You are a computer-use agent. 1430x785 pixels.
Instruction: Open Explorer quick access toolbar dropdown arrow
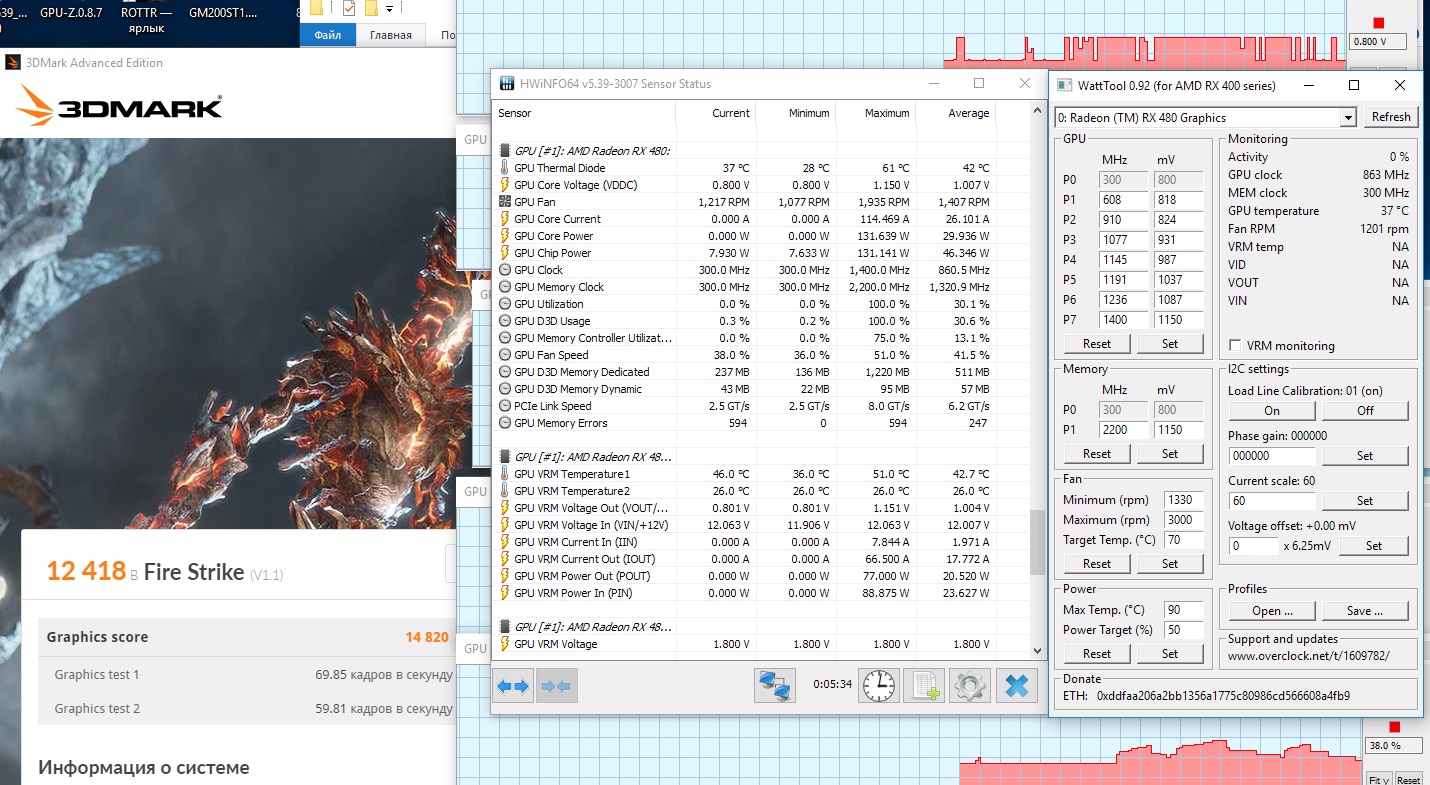(x=388, y=9)
